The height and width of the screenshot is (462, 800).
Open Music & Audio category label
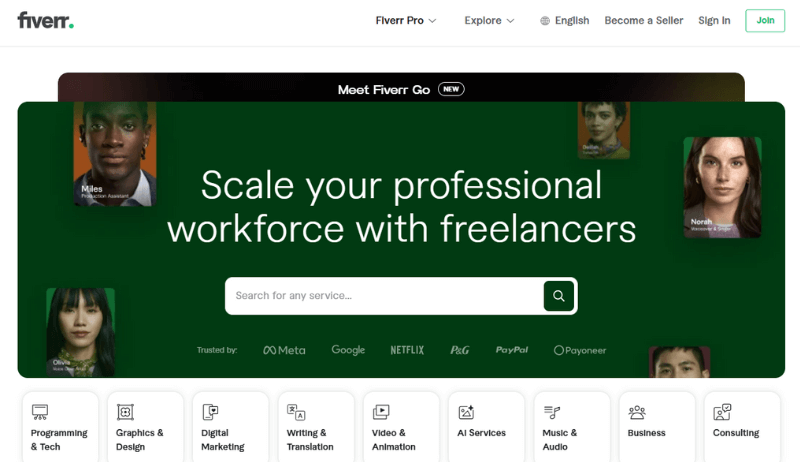pos(559,440)
